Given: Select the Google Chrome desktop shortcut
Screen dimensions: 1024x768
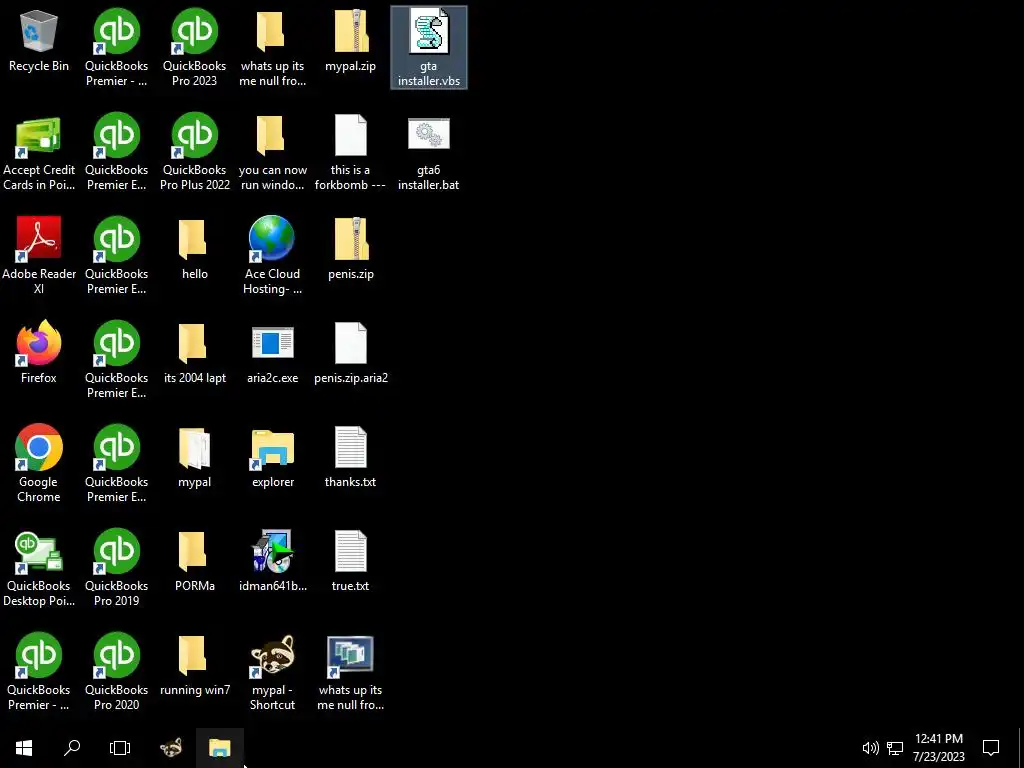Looking at the screenshot, I should point(39,463).
